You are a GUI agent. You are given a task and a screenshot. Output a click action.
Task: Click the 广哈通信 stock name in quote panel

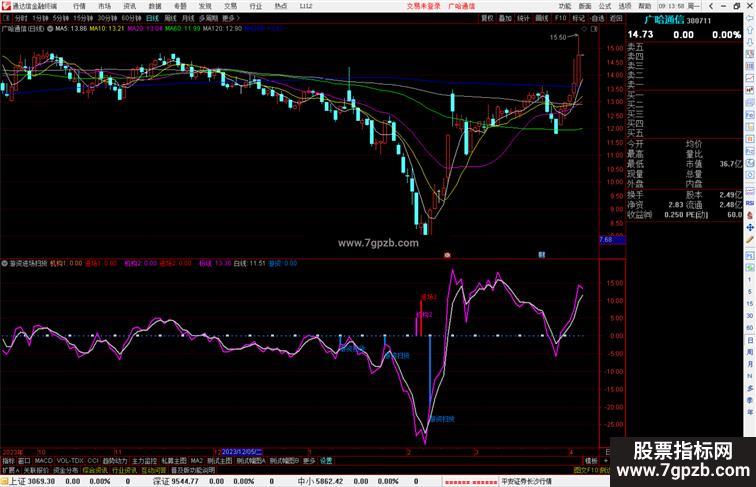tap(664, 20)
